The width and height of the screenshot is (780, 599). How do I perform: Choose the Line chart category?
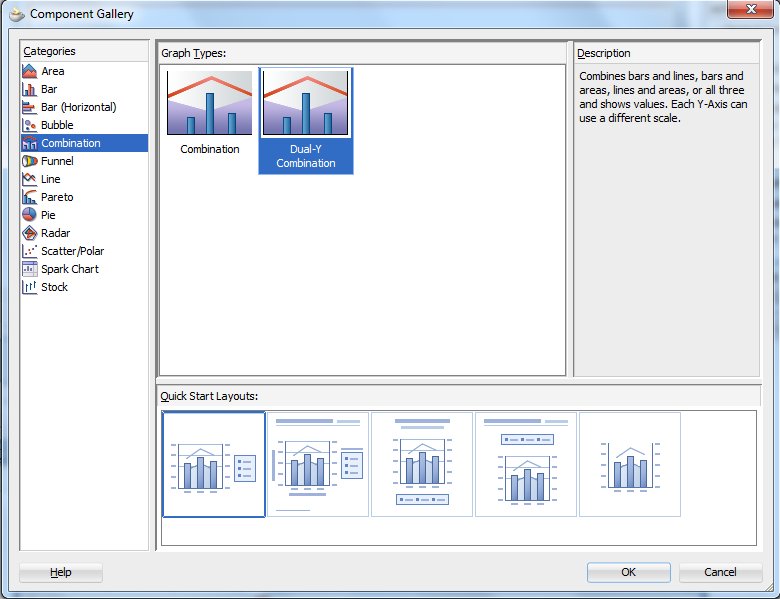coord(50,179)
